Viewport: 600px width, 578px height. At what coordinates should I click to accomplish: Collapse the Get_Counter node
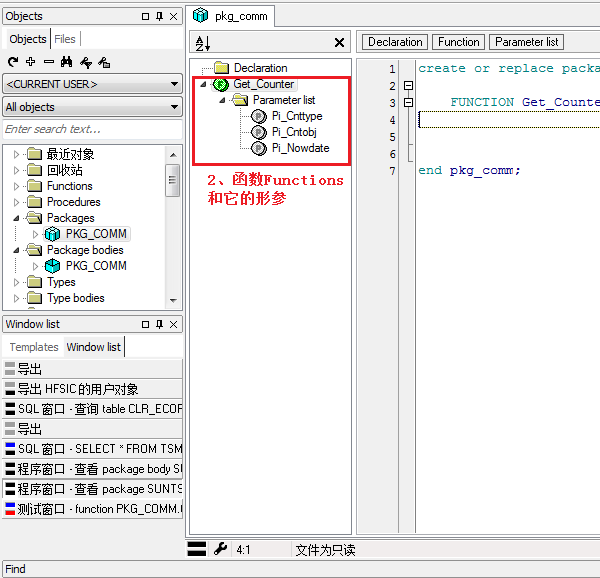pos(204,85)
